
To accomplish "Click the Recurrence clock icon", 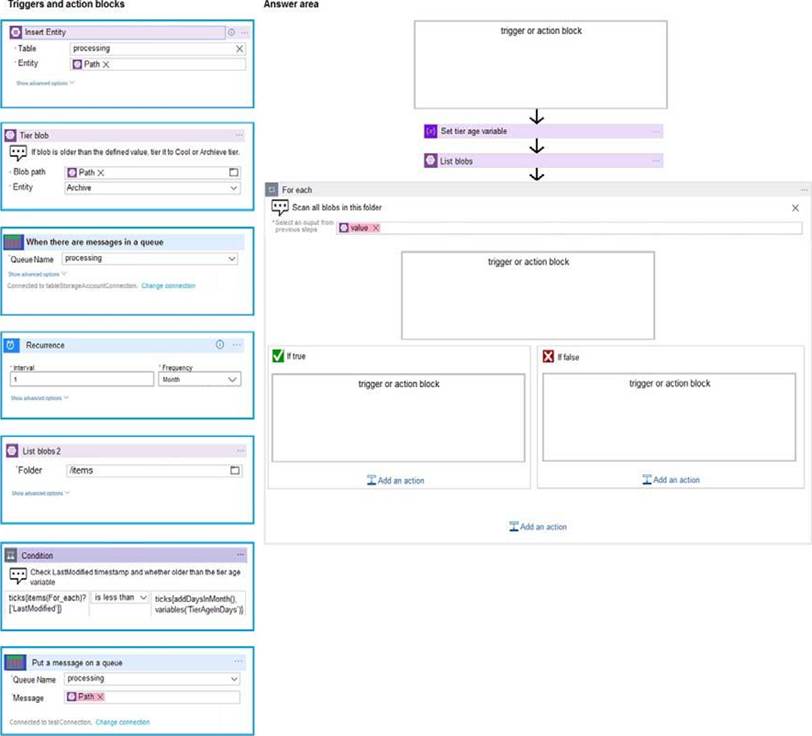I will (12, 345).
